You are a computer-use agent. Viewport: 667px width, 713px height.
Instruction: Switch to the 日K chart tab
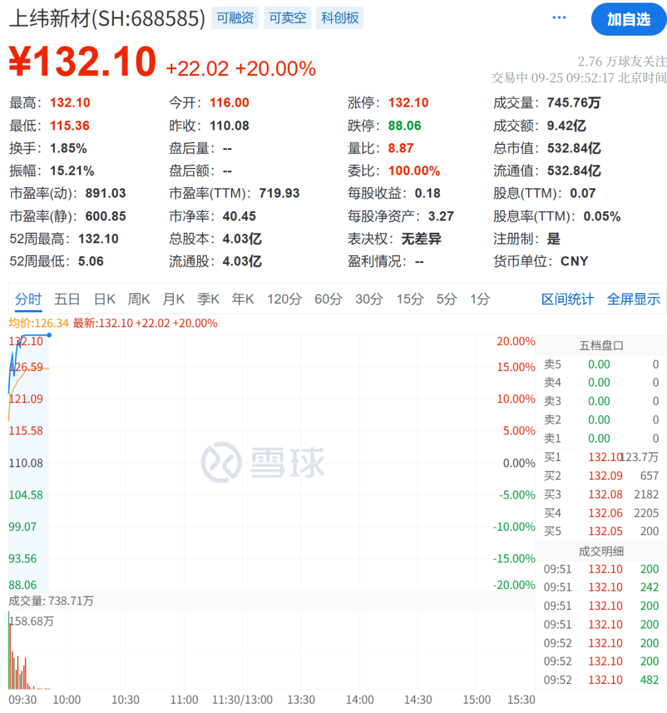[x=104, y=299]
